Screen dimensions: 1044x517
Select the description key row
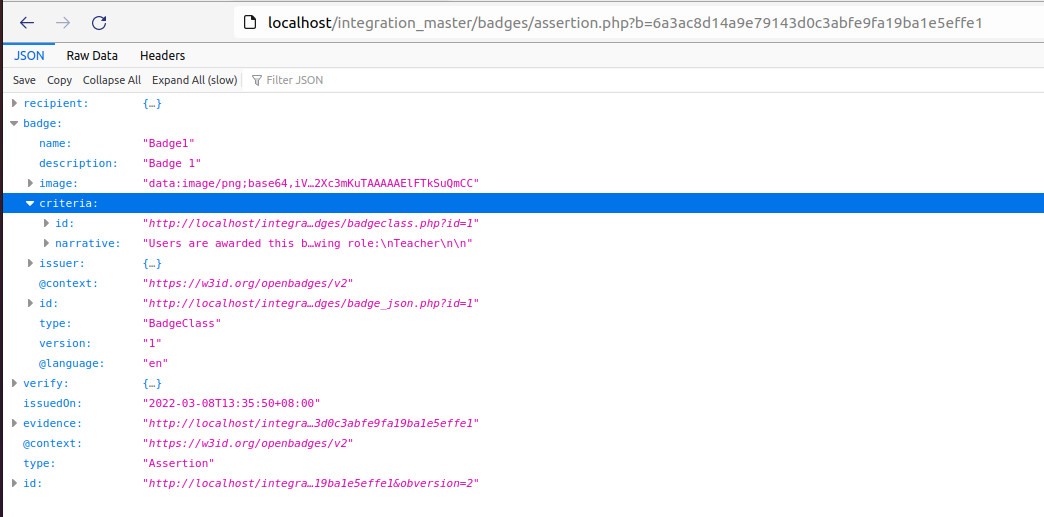coord(78,163)
